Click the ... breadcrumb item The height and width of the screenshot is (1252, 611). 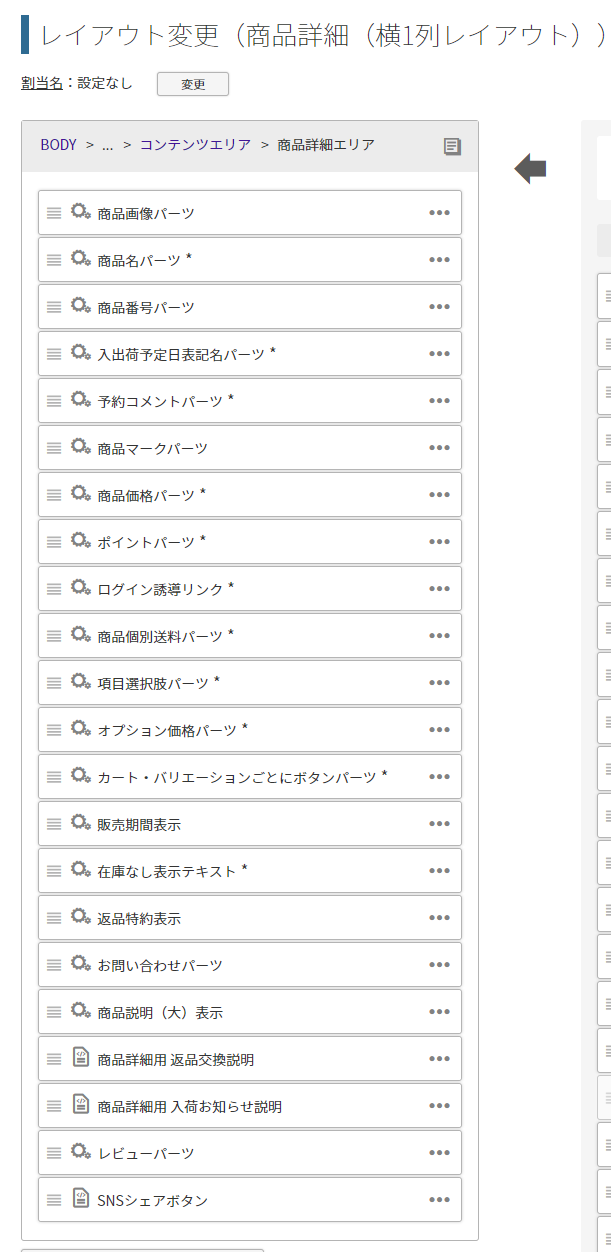coord(107,145)
